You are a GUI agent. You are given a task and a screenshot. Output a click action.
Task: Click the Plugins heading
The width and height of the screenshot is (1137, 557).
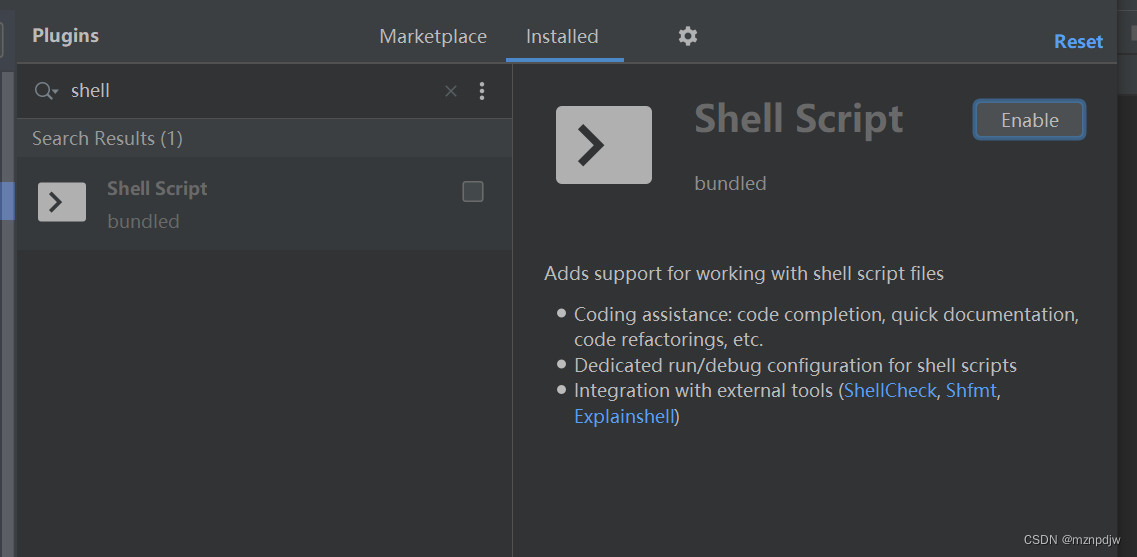[x=65, y=36]
